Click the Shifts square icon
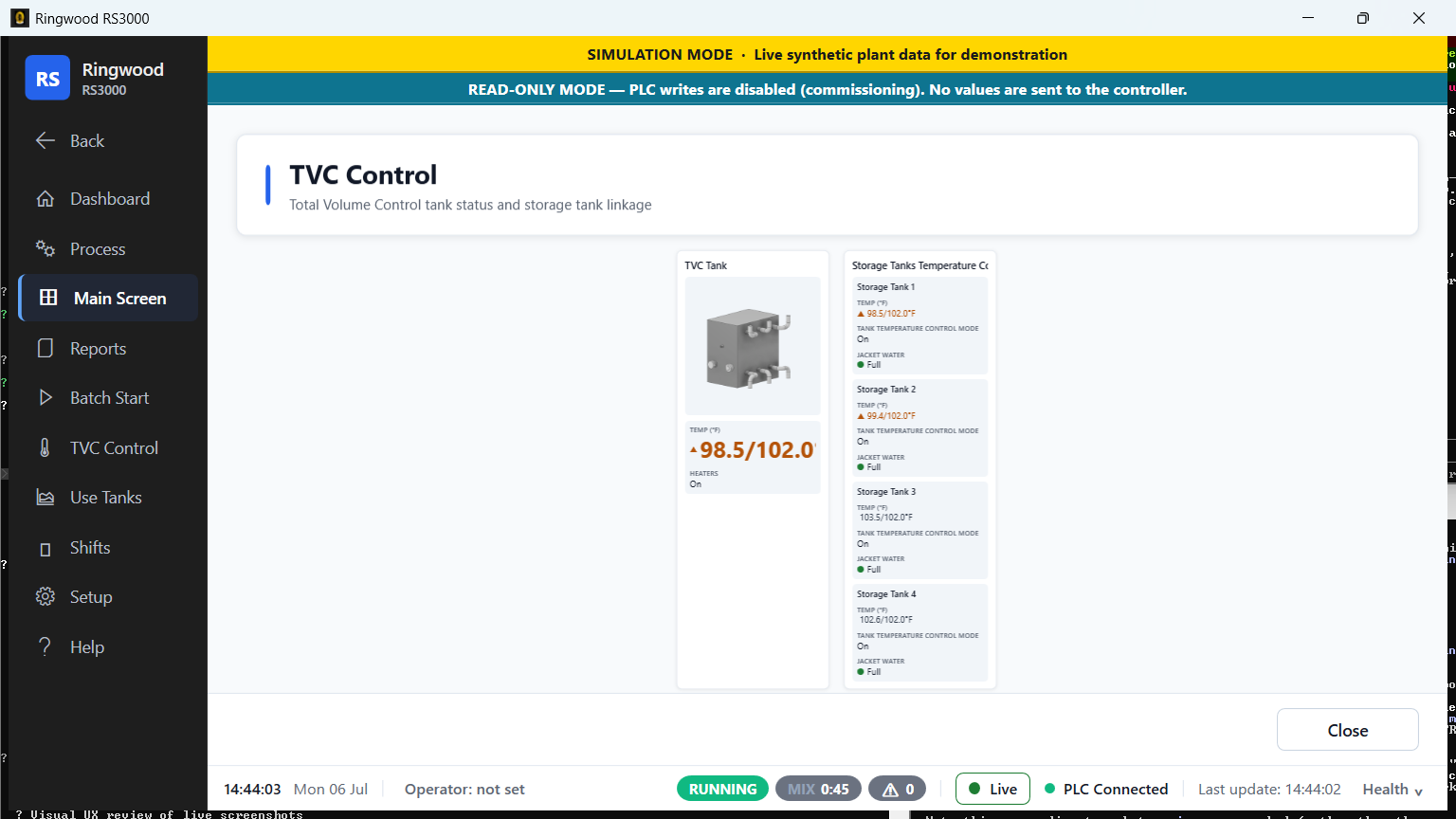The image size is (1456, 819). tap(45, 548)
